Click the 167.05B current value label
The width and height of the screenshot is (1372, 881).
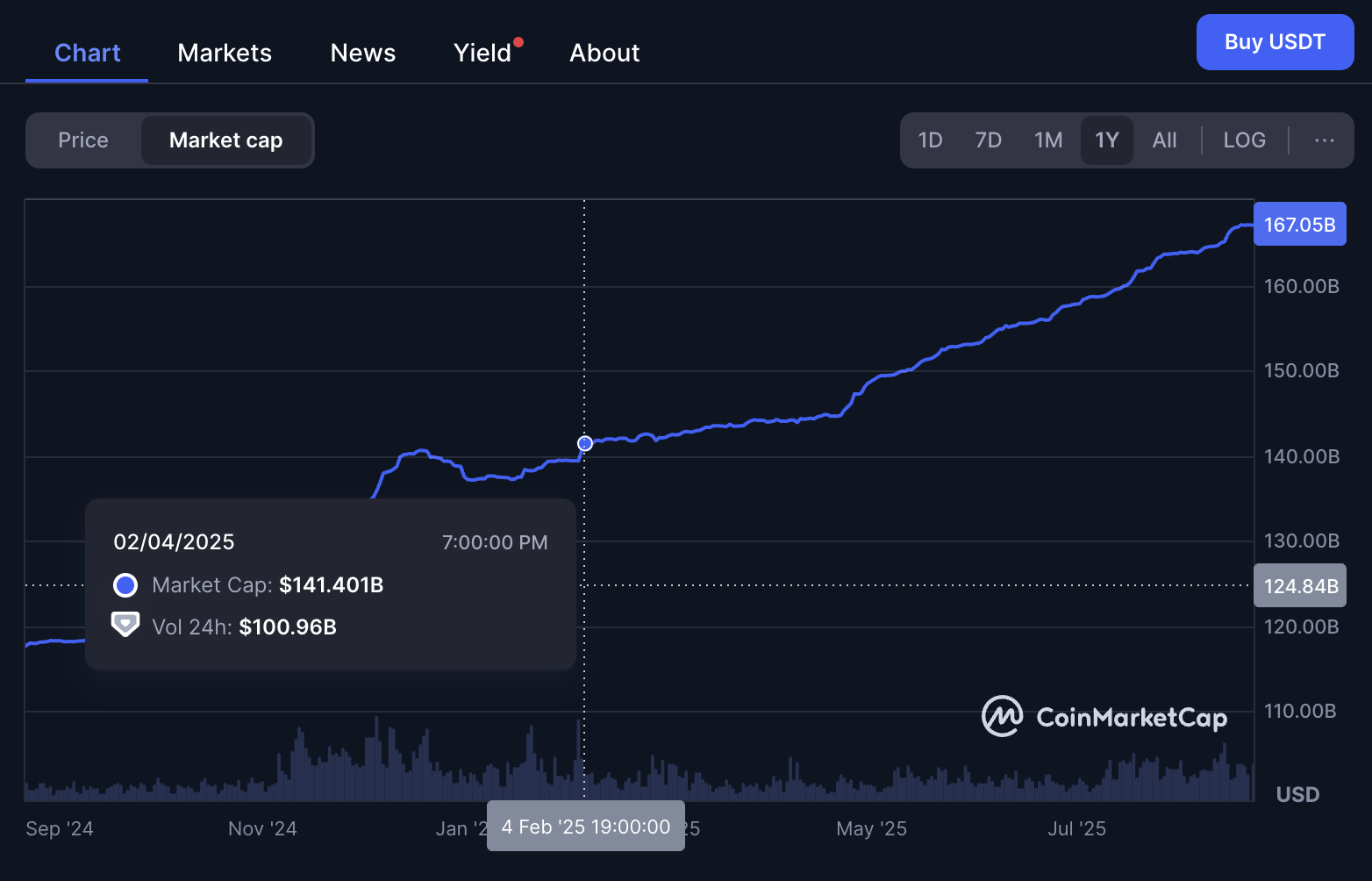[1300, 225]
